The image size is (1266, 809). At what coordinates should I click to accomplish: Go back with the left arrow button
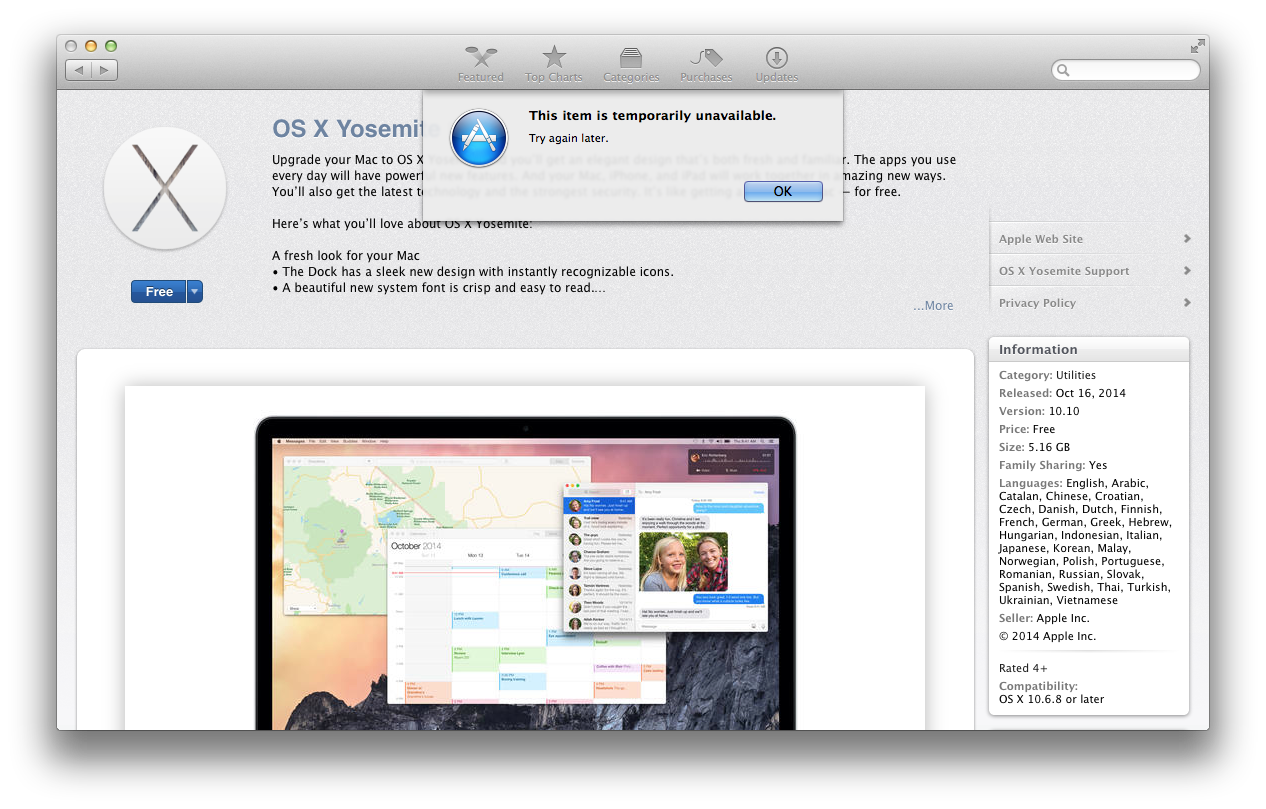(x=79, y=70)
